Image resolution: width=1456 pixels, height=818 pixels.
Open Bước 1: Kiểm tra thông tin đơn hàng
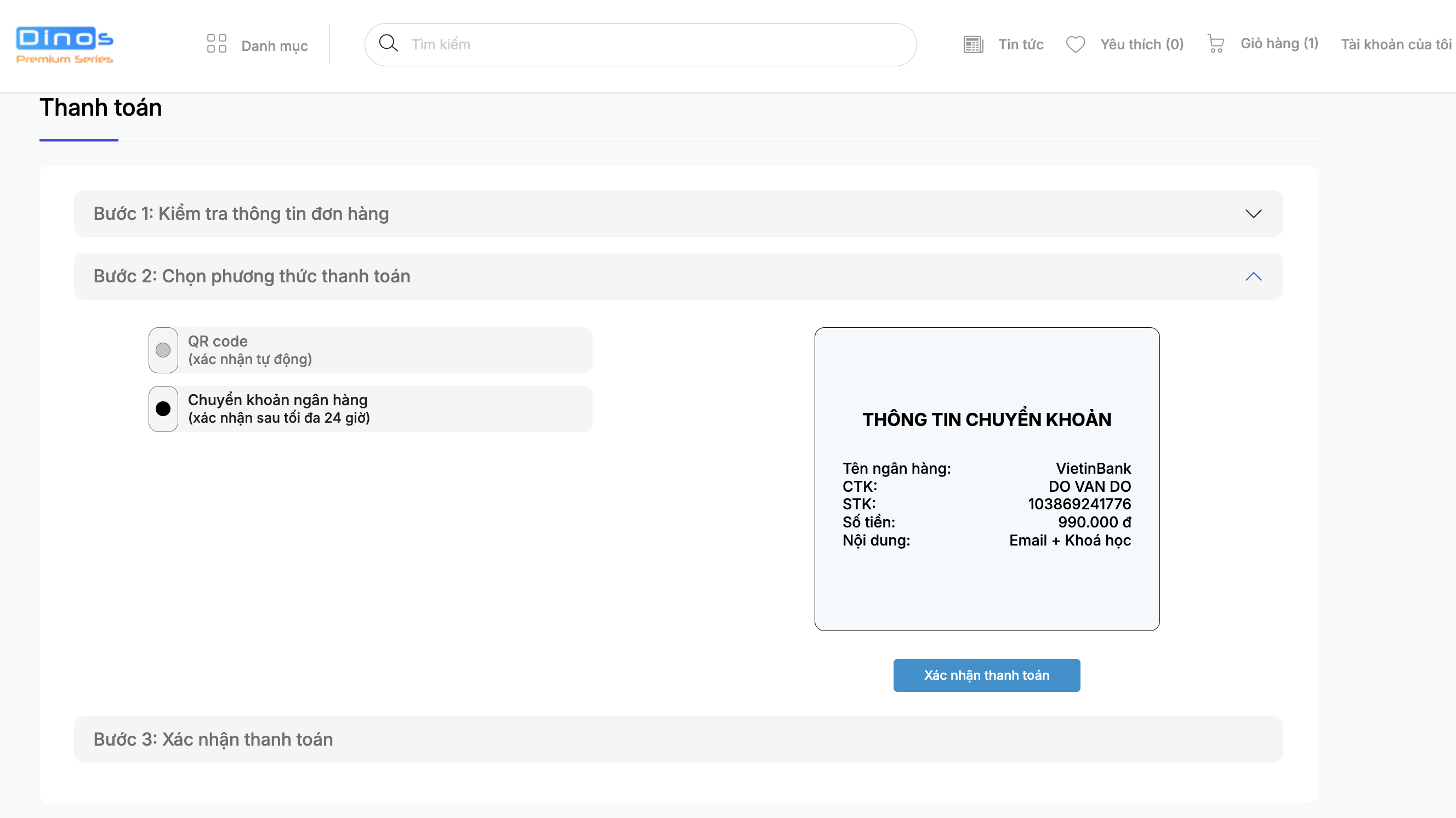tap(678, 214)
